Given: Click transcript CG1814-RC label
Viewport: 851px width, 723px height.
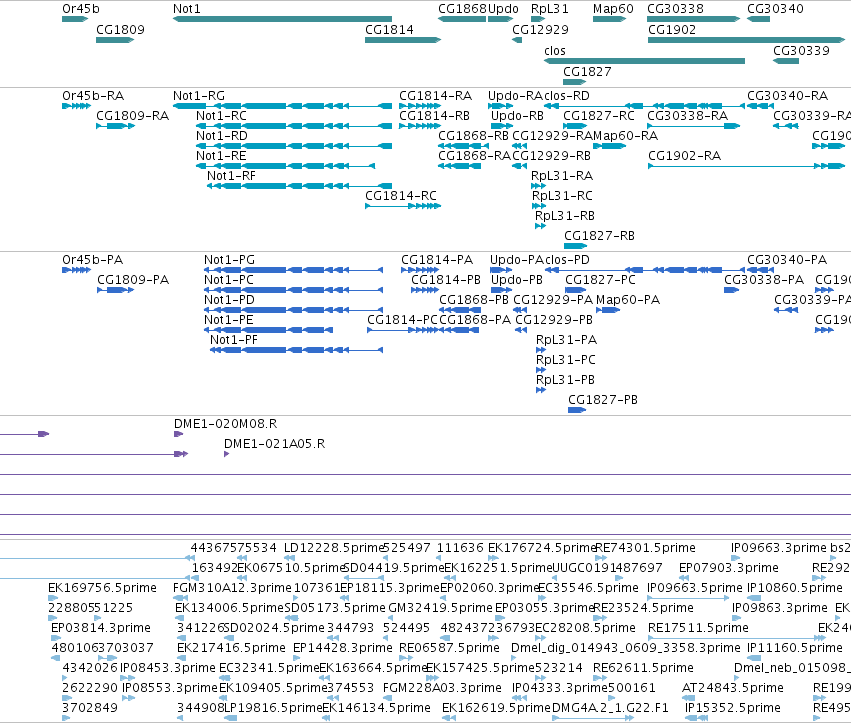Looking at the screenshot, I should 401,195.
